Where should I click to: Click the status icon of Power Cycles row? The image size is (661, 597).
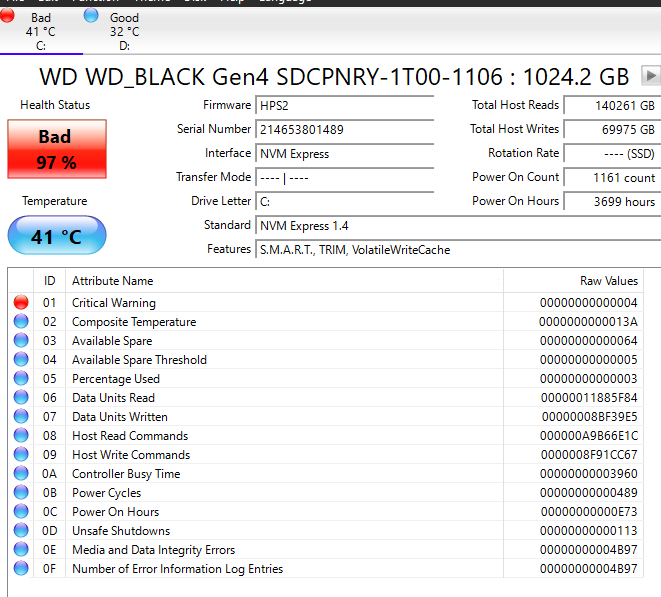[21, 492]
